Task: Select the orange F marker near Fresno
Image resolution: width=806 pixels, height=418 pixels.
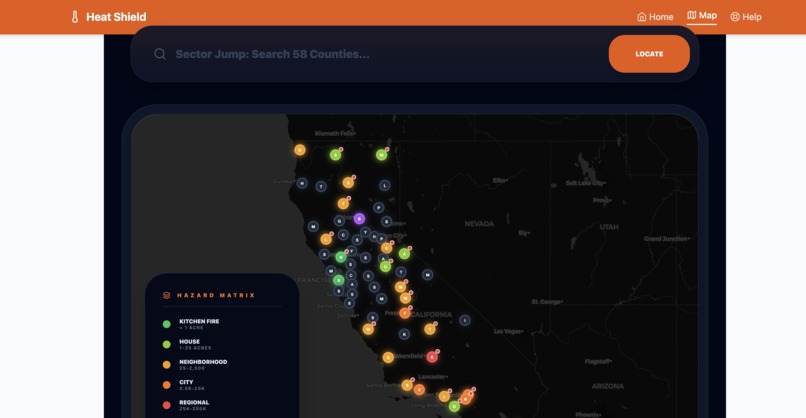Action: [x=405, y=313]
